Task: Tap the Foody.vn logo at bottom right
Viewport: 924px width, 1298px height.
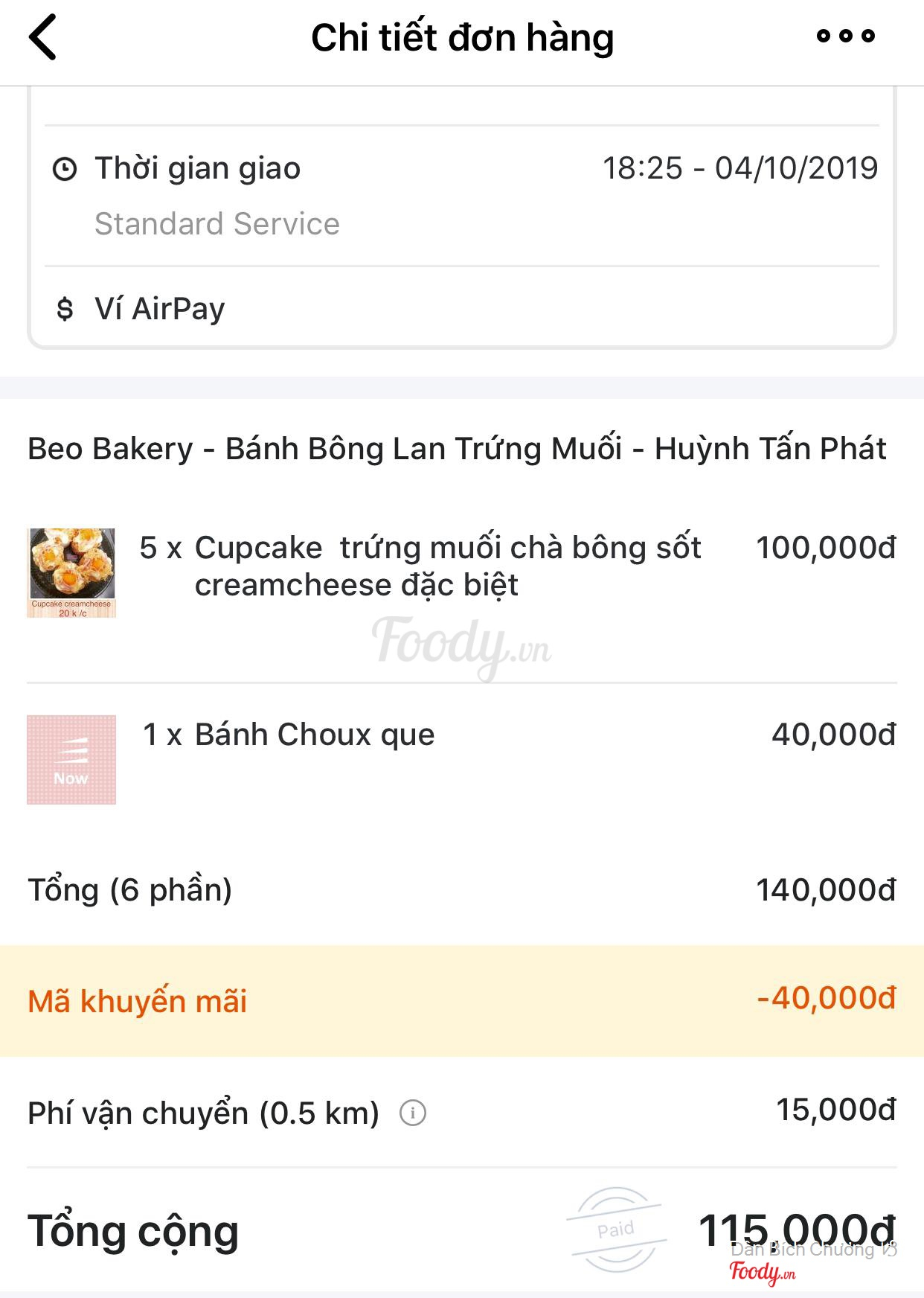Action: point(762,1272)
